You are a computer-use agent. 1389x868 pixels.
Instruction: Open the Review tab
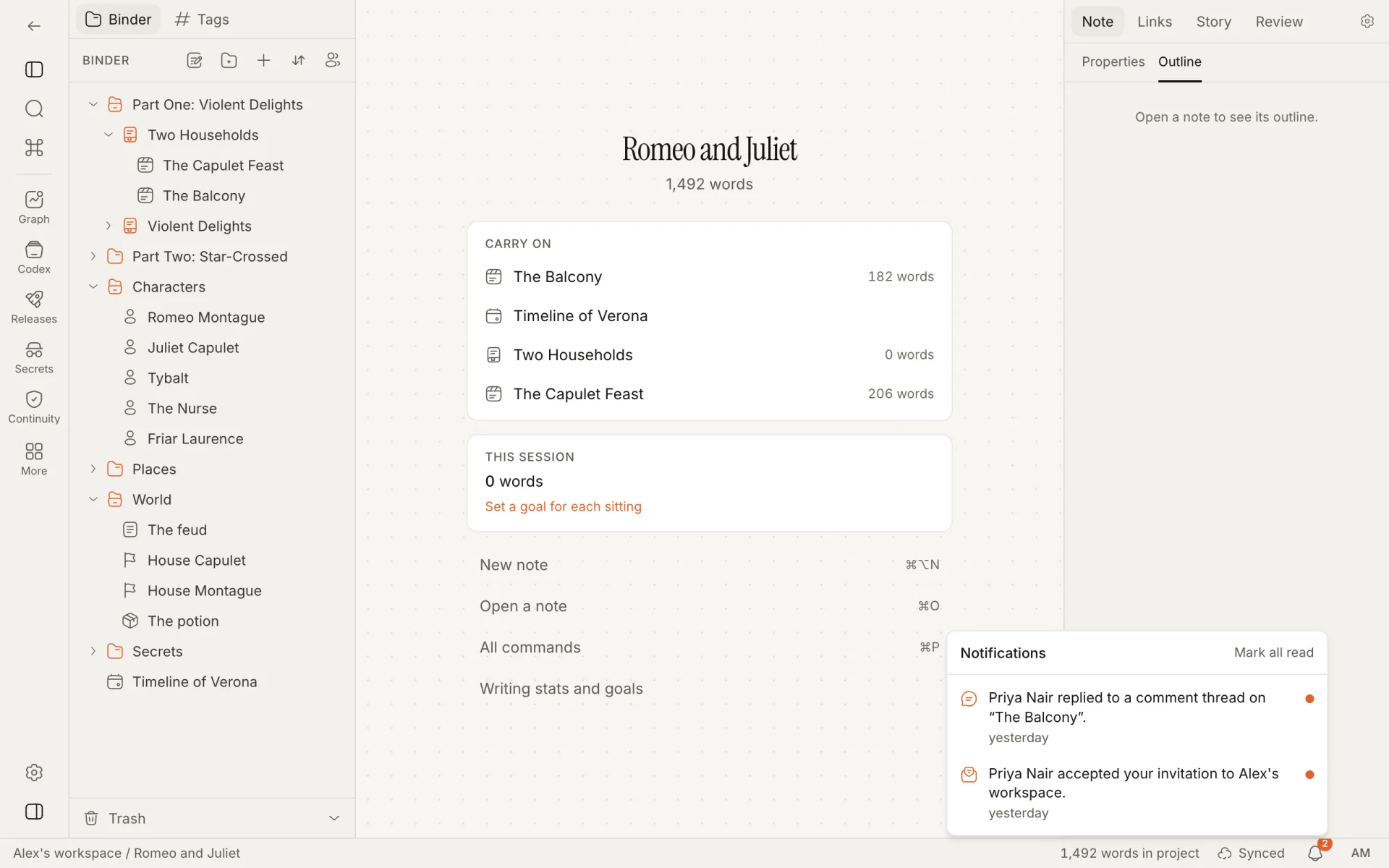[1278, 22]
